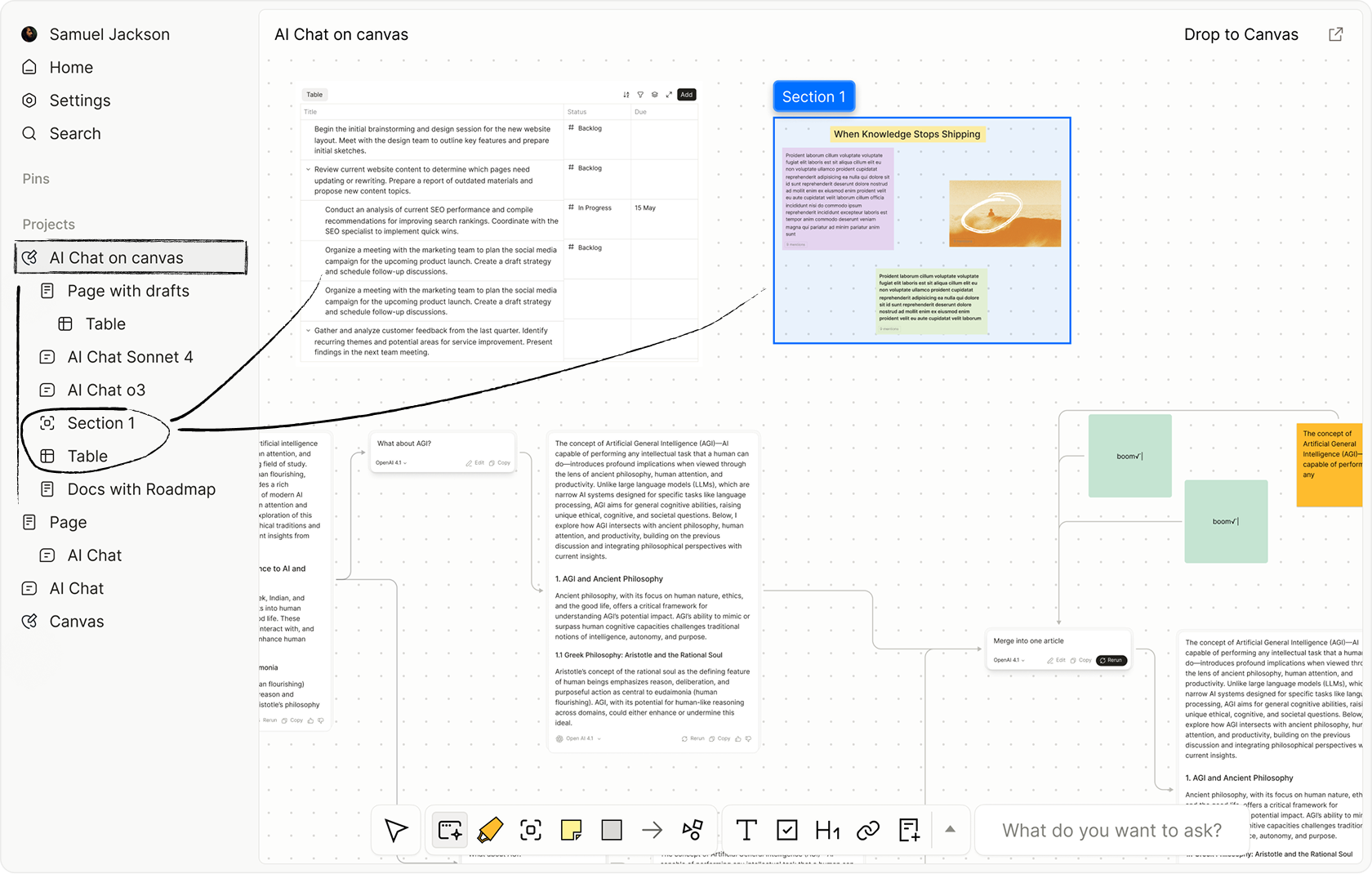Collapse the 'Review current website content' row
The image size is (1372, 874).
(308, 170)
